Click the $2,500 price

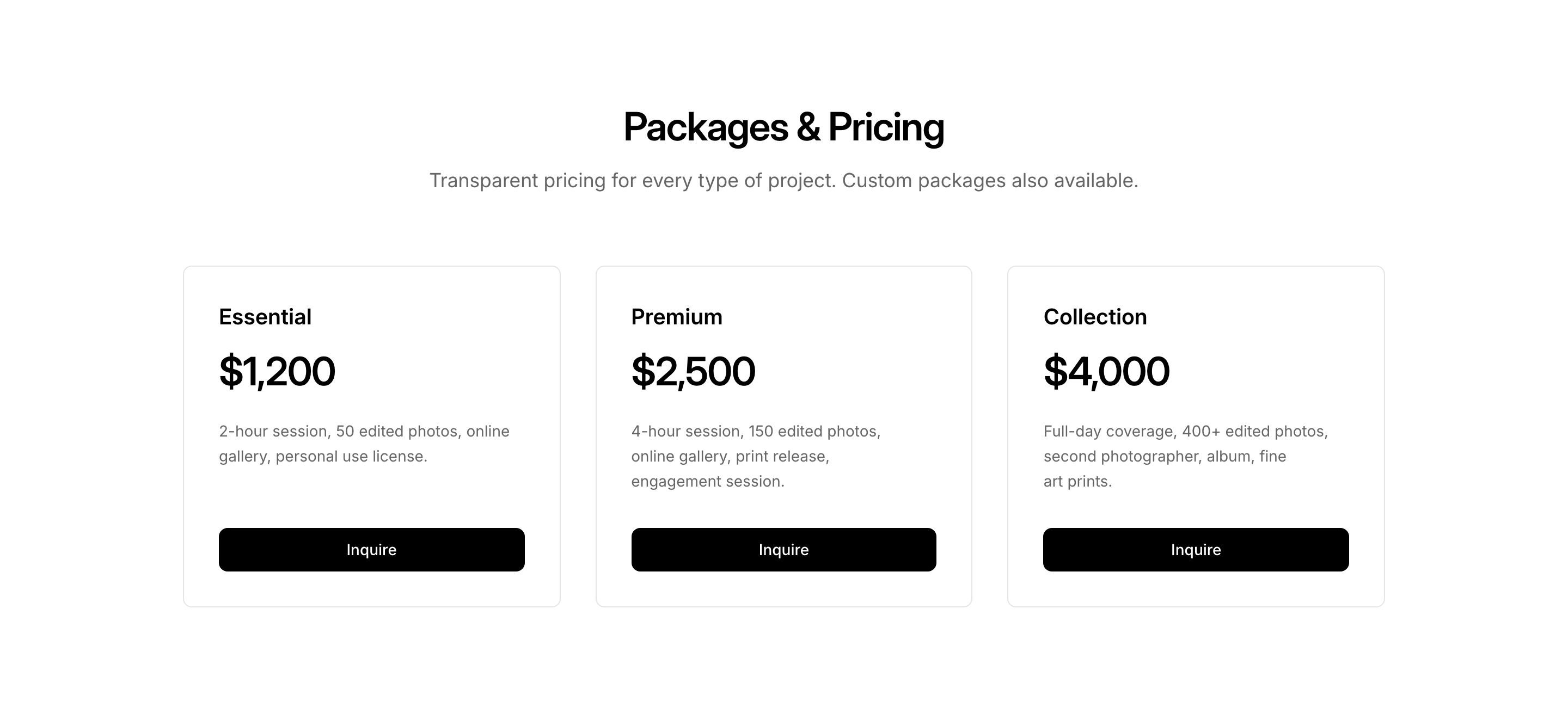click(693, 371)
